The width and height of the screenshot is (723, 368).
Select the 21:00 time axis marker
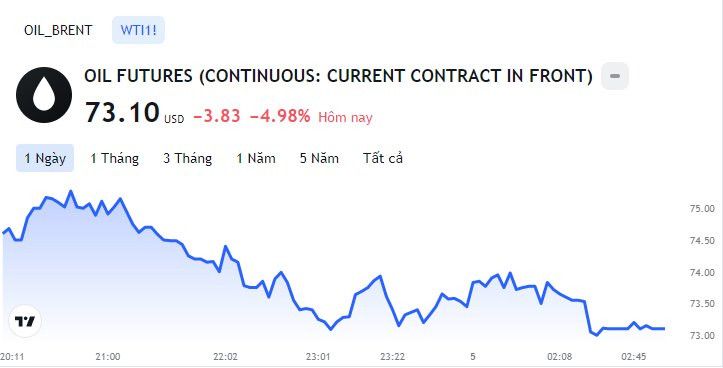pyautogui.click(x=107, y=356)
